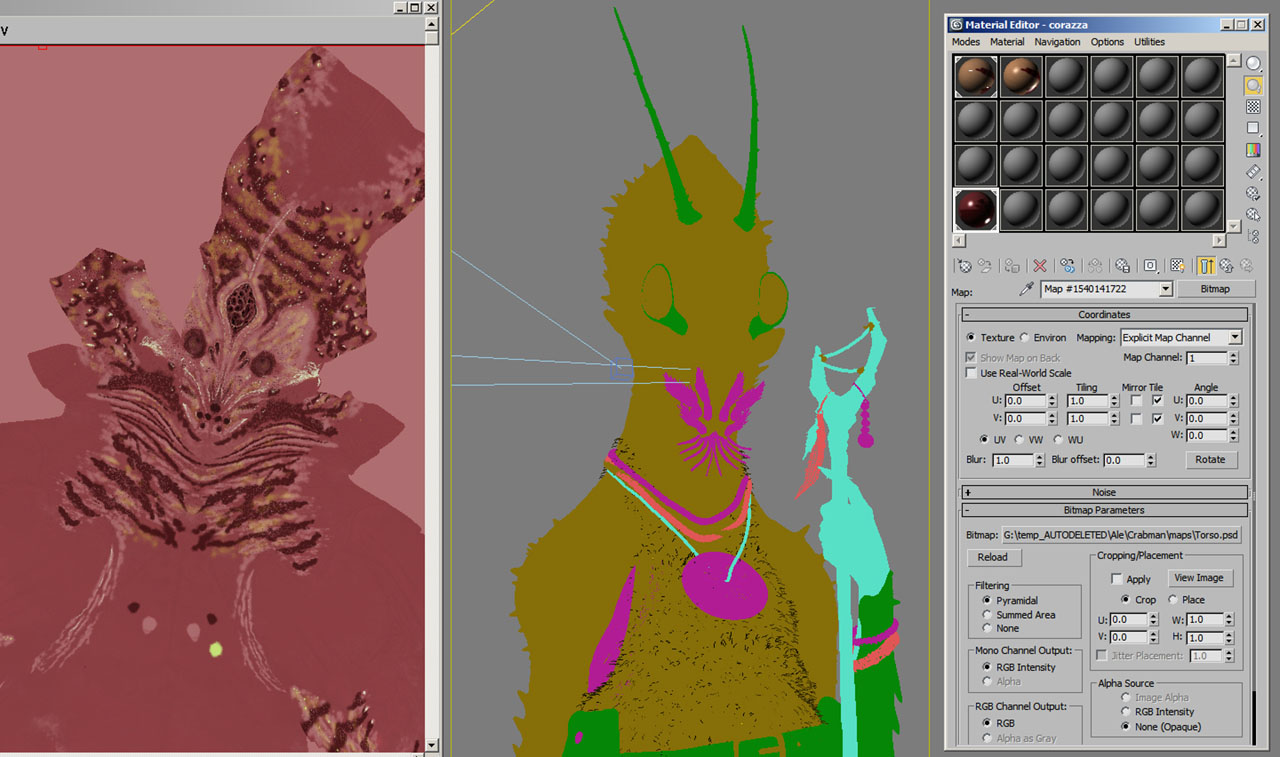
Task: Select the second tan material sample slot
Action: point(1021,76)
